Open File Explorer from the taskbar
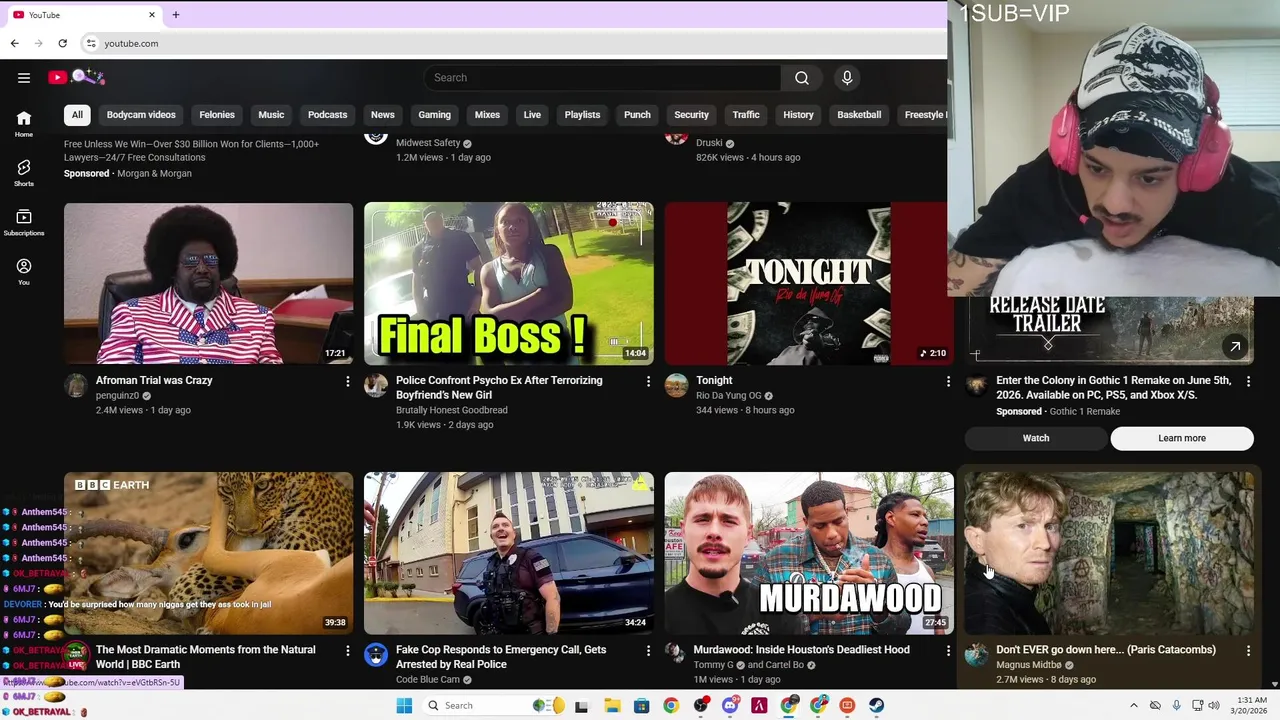The height and width of the screenshot is (720, 1280). tap(612, 706)
